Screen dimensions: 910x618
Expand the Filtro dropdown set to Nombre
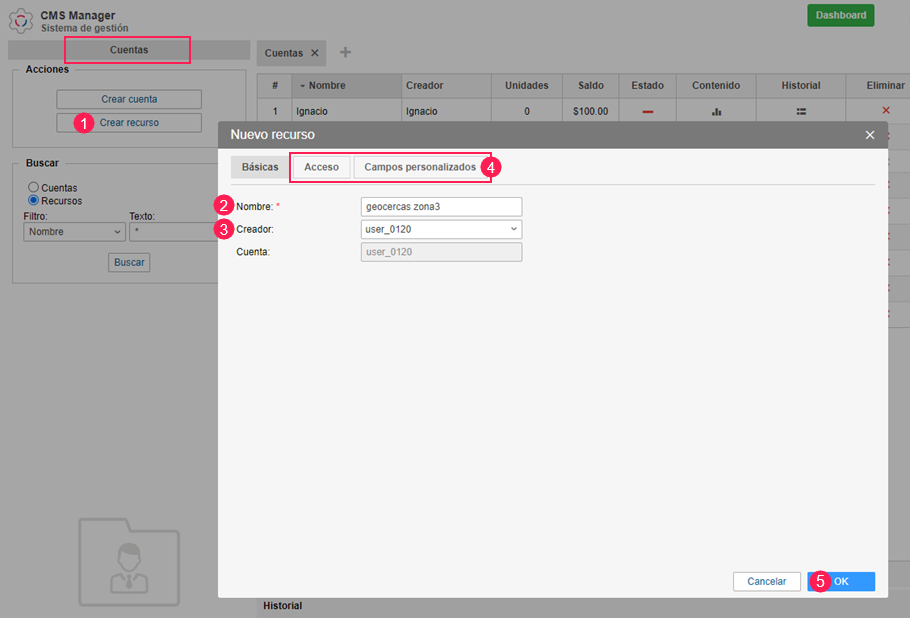click(x=74, y=232)
